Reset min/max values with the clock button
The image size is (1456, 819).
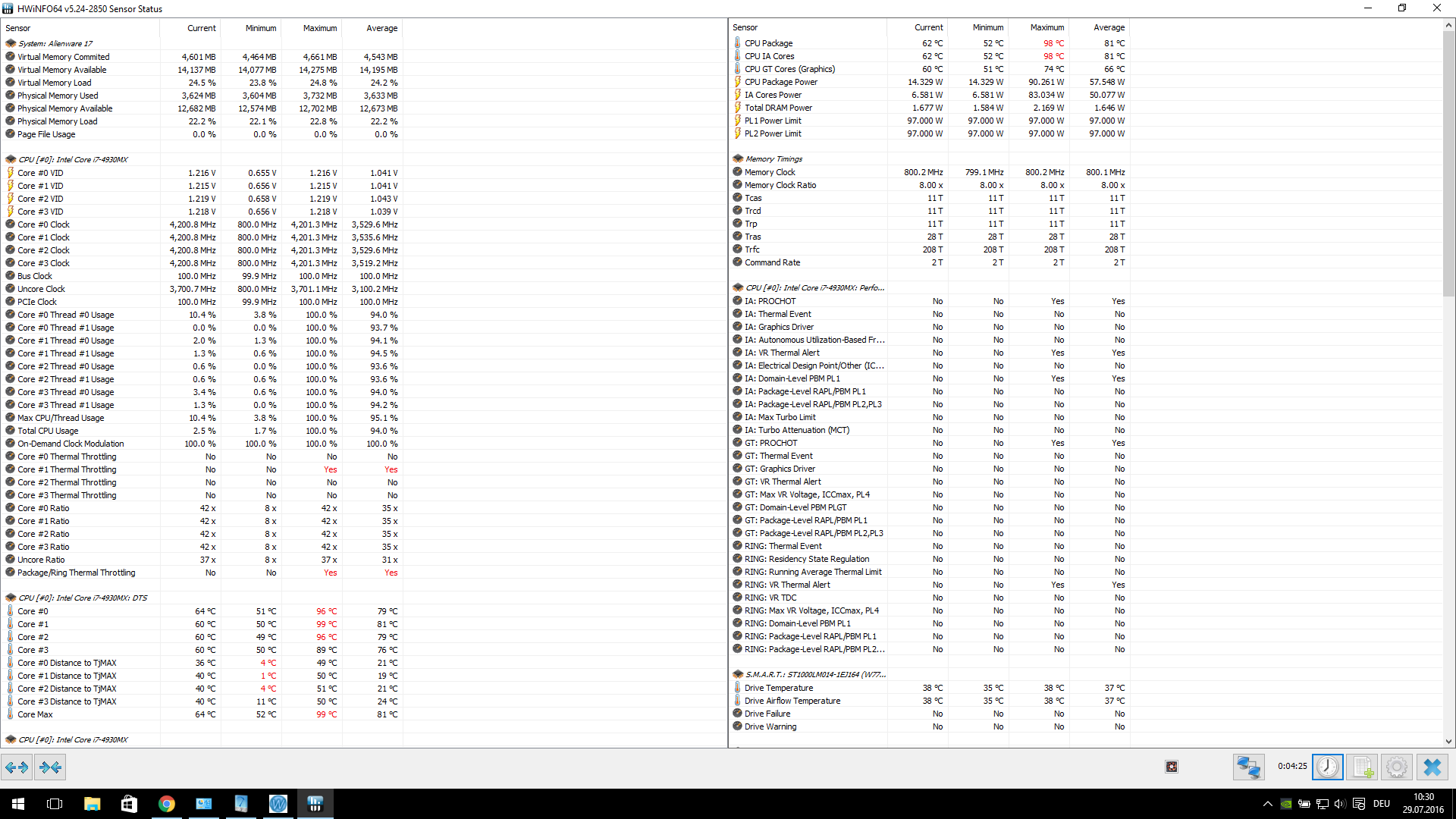[x=1328, y=767]
